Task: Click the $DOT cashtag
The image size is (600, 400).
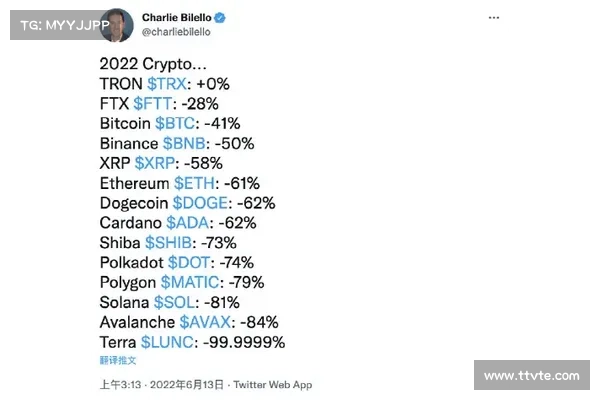Action: coord(189,263)
